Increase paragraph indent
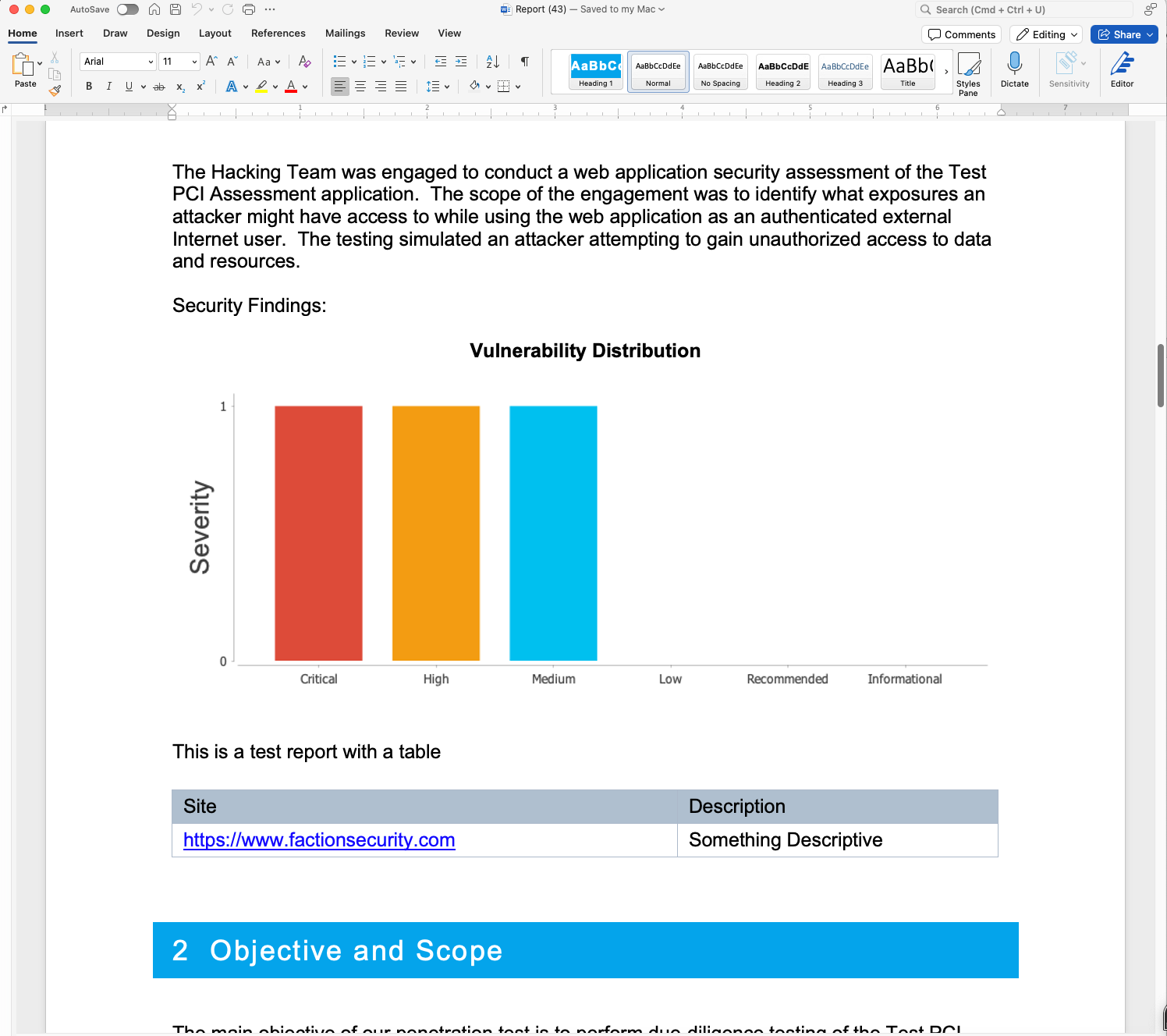The image size is (1167, 1036). (x=461, y=62)
